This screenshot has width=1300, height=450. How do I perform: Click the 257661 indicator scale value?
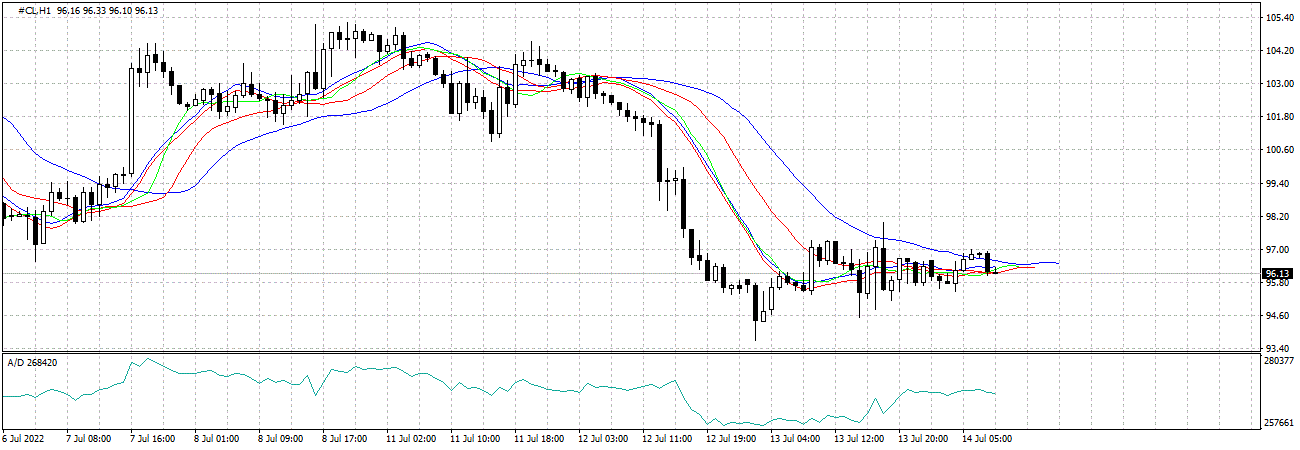(1279, 423)
